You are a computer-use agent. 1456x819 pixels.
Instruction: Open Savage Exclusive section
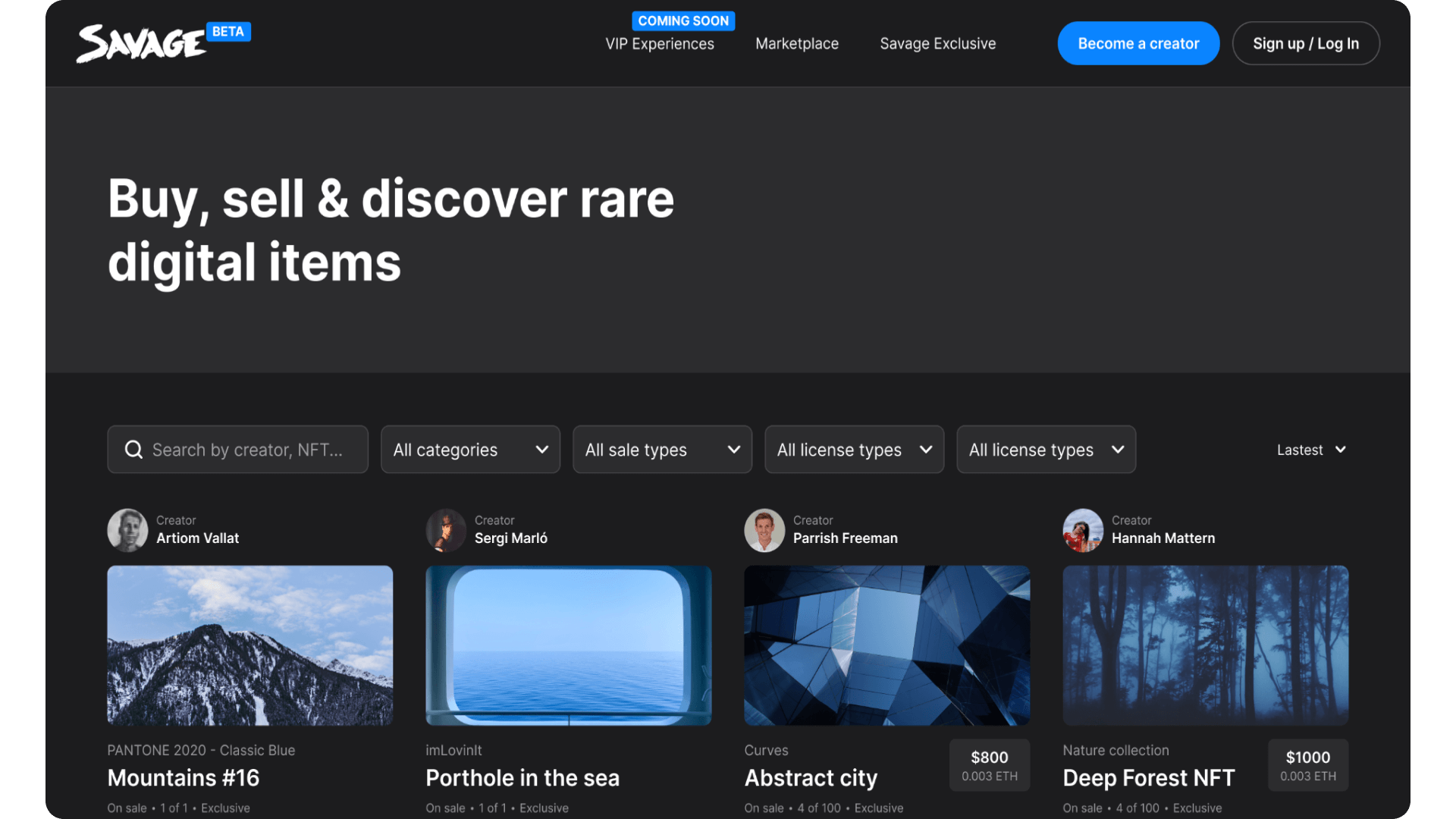938,44
